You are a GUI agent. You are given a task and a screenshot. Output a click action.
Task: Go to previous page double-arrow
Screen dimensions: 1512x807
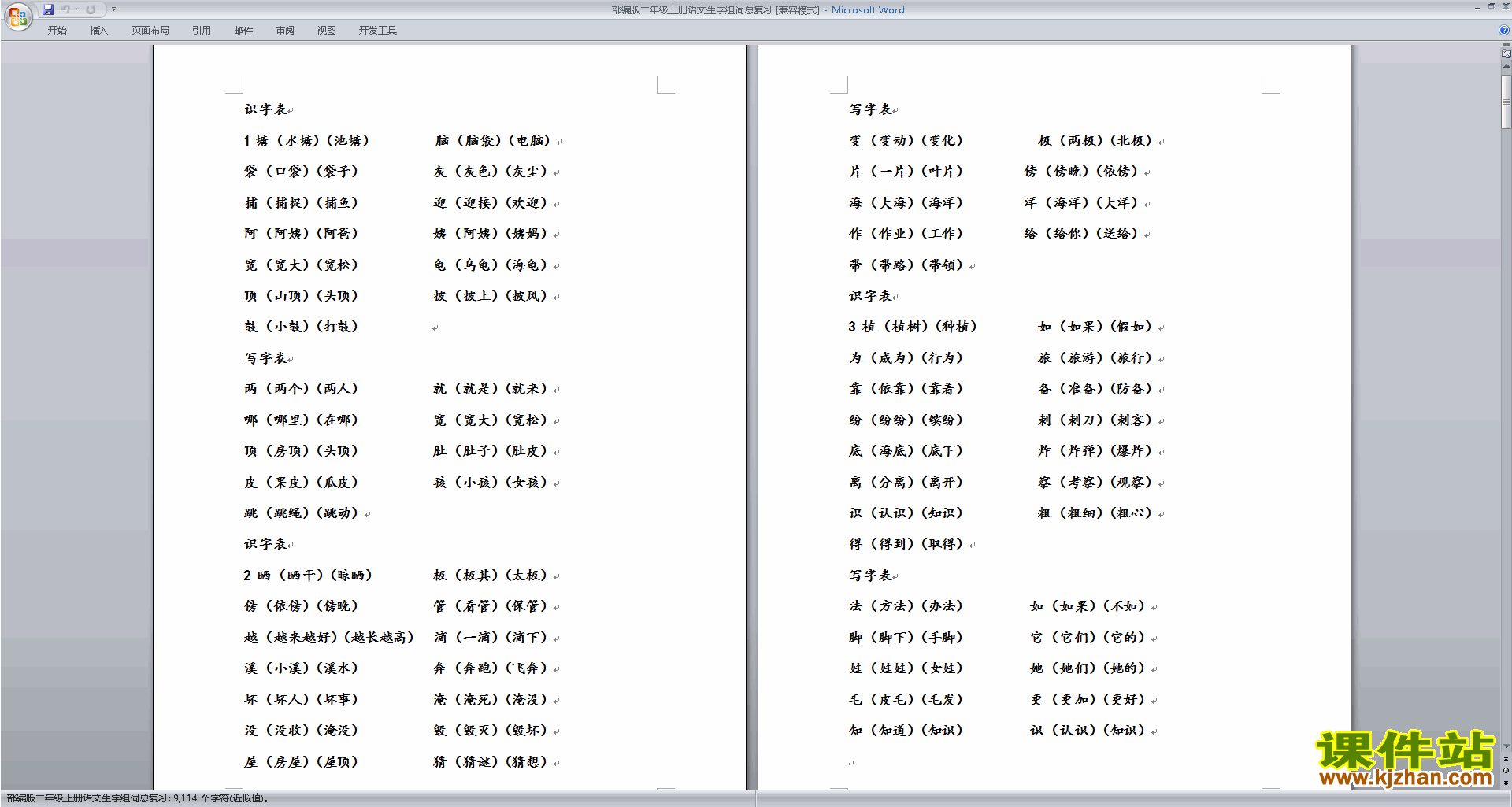[x=1506, y=759]
